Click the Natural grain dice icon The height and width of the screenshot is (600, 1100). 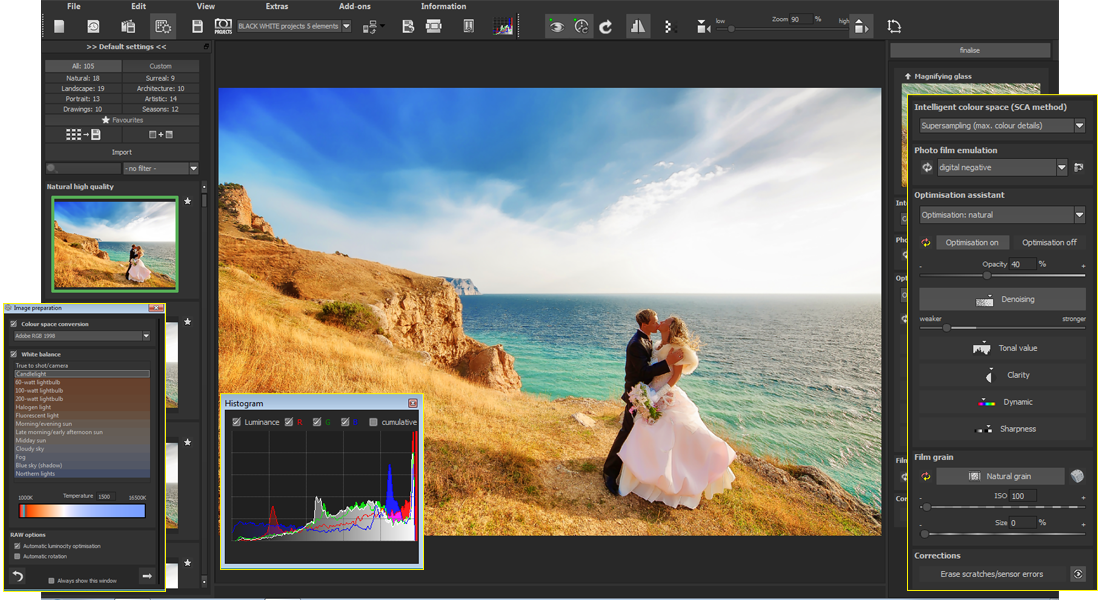(1077, 476)
